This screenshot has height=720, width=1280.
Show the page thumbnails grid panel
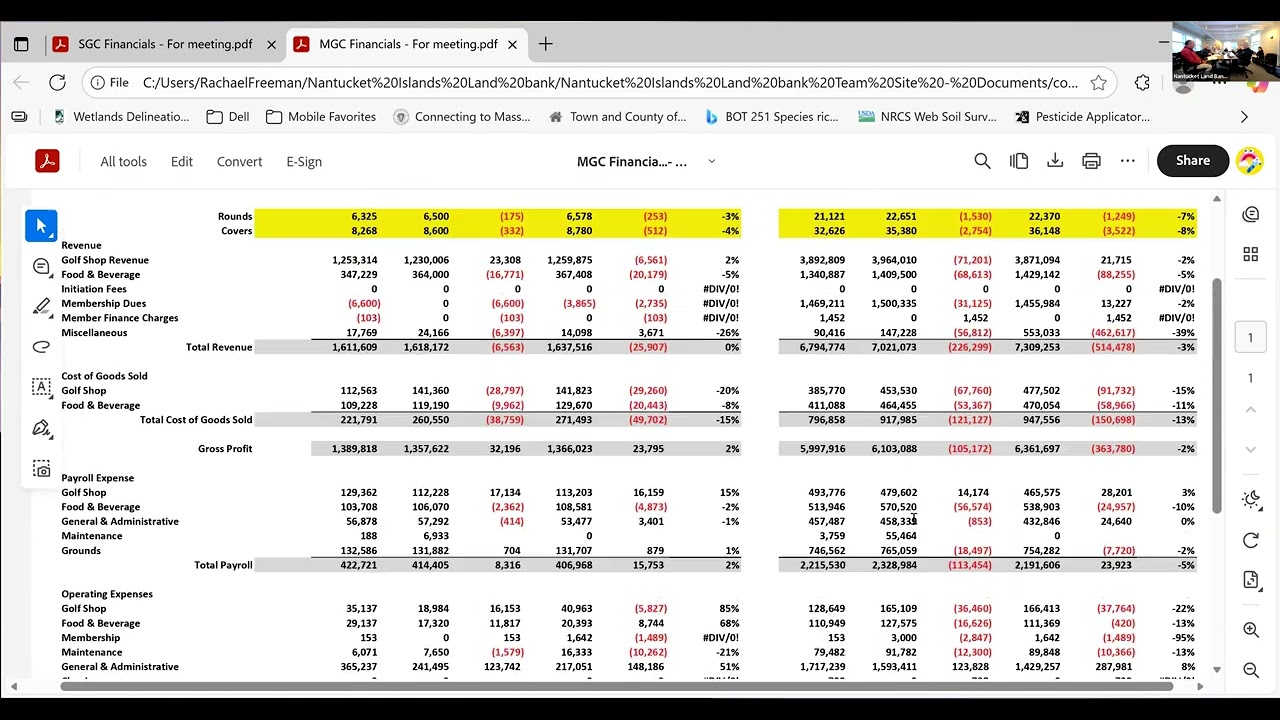(x=1250, y=254)
